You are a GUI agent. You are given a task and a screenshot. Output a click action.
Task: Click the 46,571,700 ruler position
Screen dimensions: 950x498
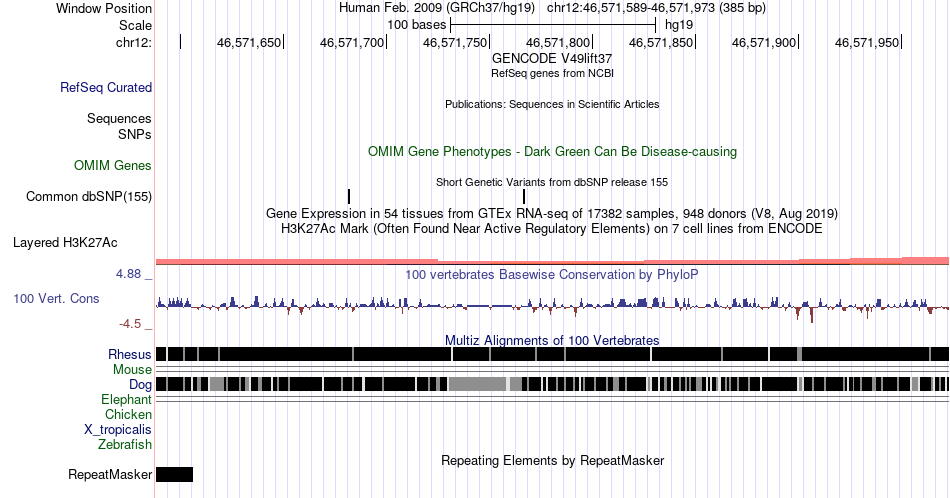pos(352,42)
